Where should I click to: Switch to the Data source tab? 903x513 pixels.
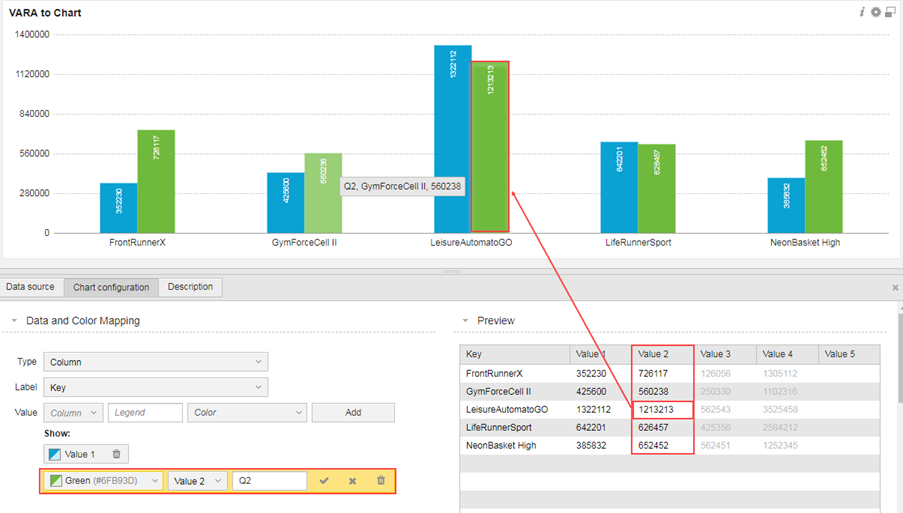(x=31, y=287)
